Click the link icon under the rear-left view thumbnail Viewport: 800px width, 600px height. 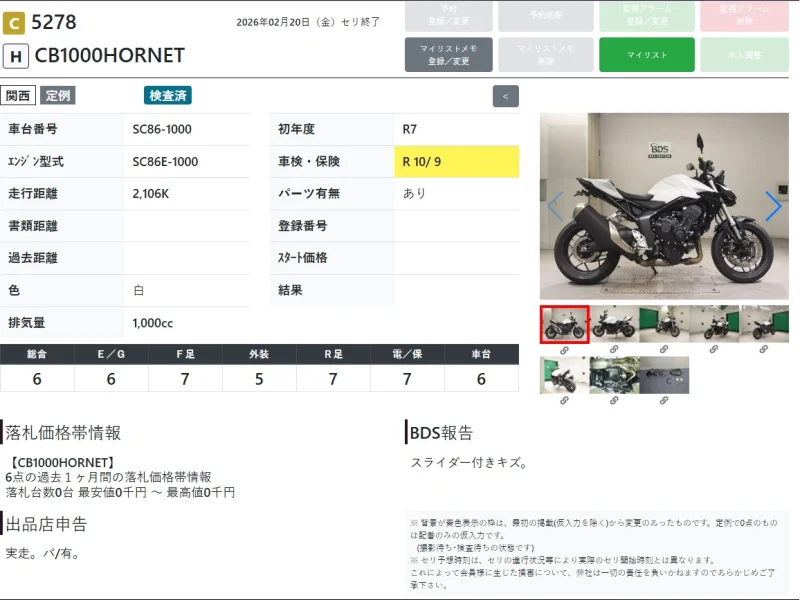click(564, 401)
